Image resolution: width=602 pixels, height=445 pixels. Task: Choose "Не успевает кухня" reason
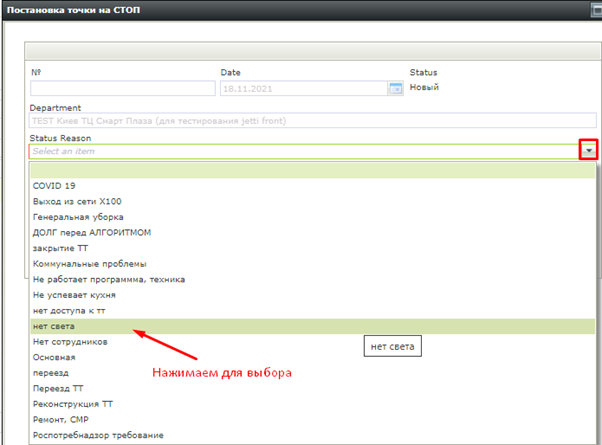pyautogui.click(x=313, y=295)
